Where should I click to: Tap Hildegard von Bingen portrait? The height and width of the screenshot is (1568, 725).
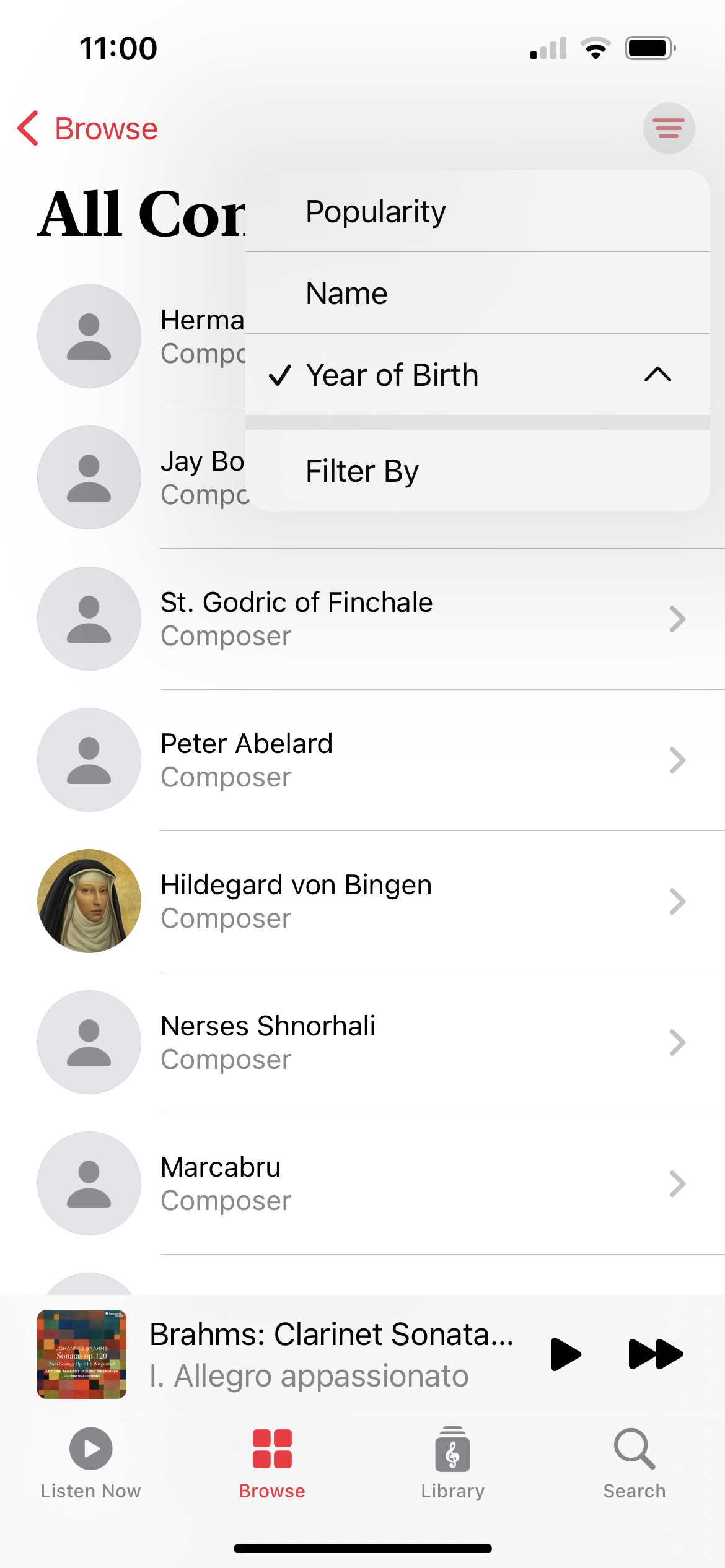click(x=89, y=901)
